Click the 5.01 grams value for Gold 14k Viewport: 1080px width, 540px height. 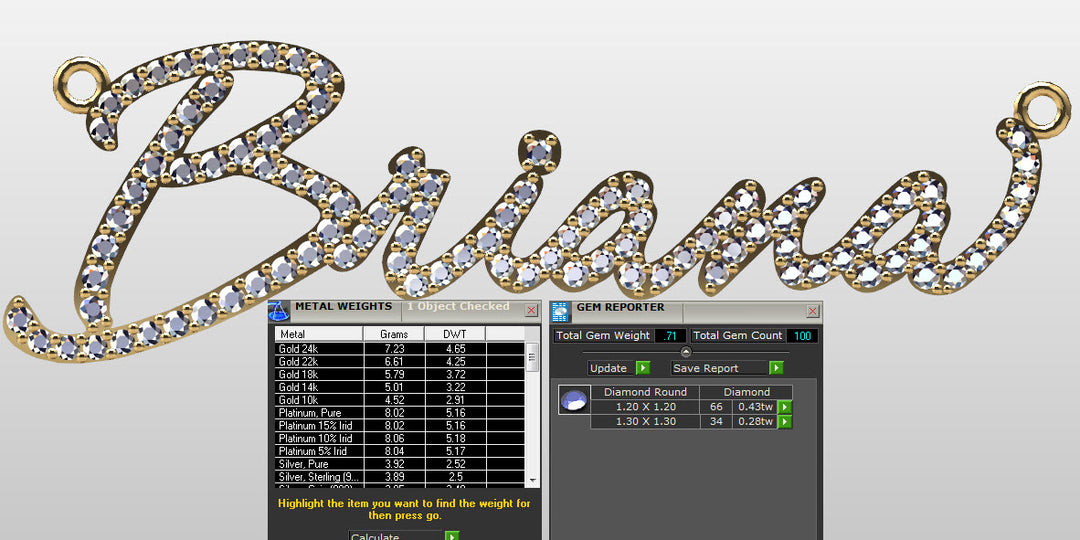tap(394, 387)
